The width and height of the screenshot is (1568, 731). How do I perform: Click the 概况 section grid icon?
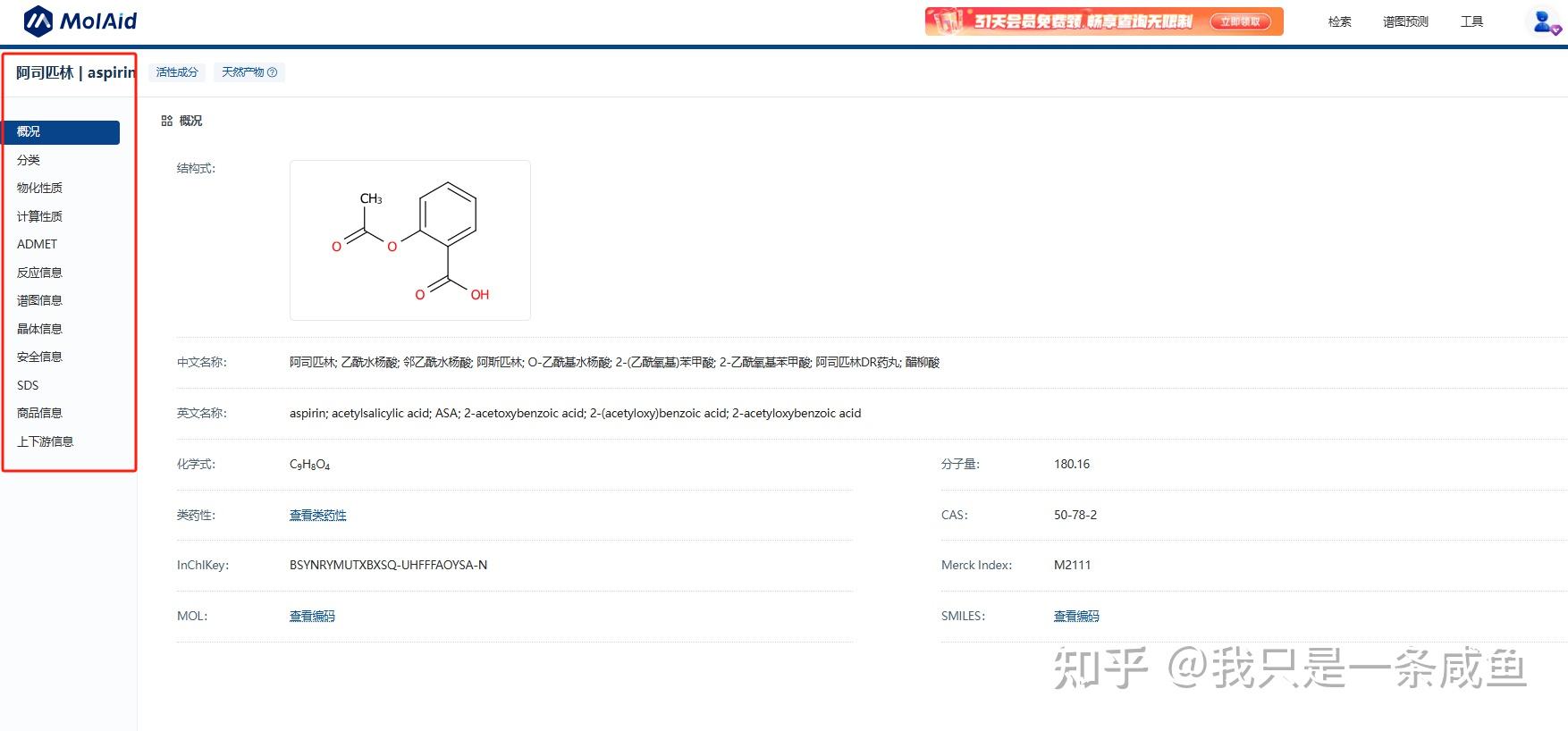pyautogui.click(x=166, y=121)
